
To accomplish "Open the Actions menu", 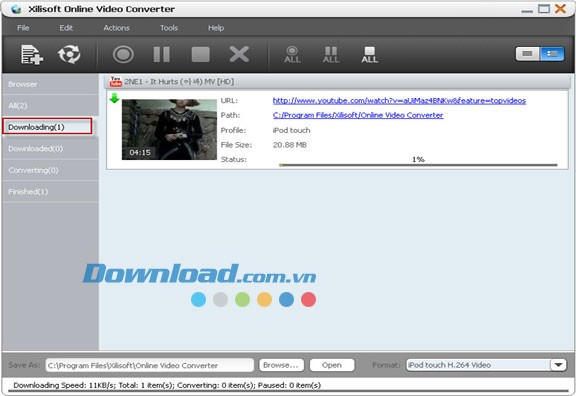I will point(116,28).
